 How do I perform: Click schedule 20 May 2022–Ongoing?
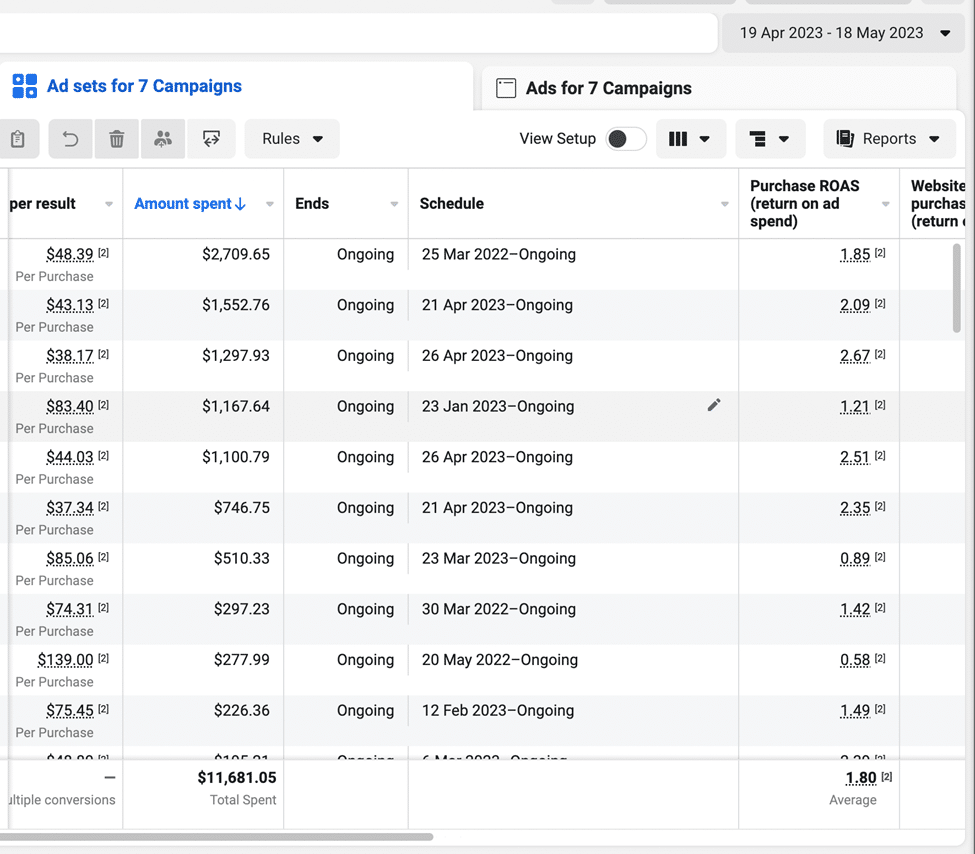tap(500, 660)
